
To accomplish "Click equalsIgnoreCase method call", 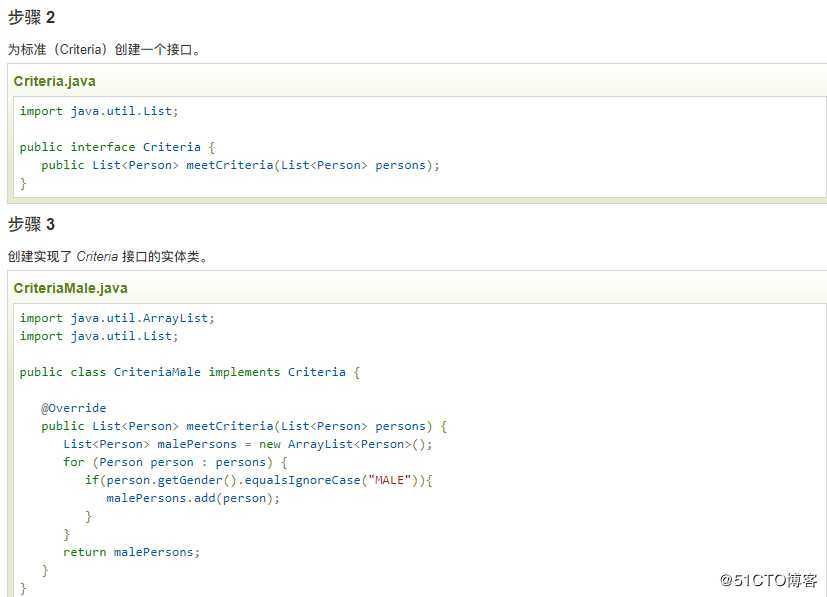I will point(310,480).
